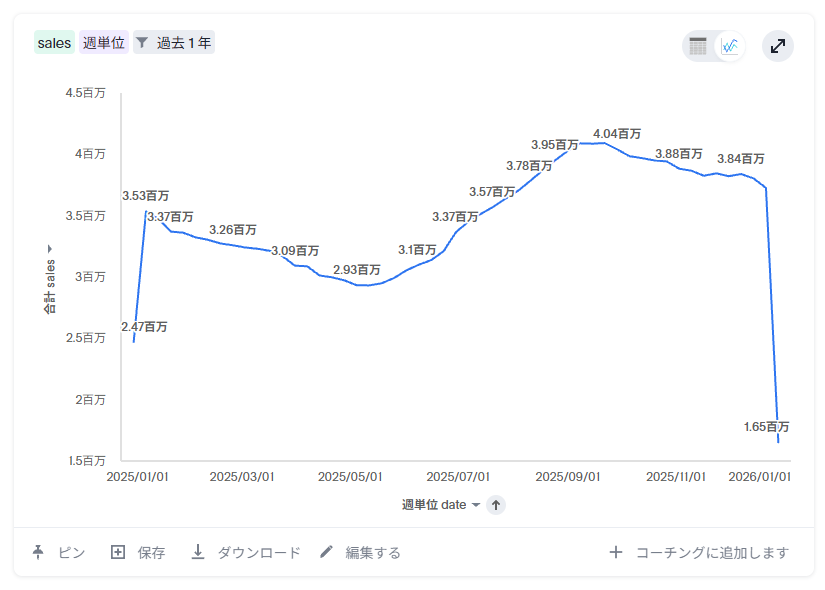Click plus icon to add coaching

tap(616, 552)
